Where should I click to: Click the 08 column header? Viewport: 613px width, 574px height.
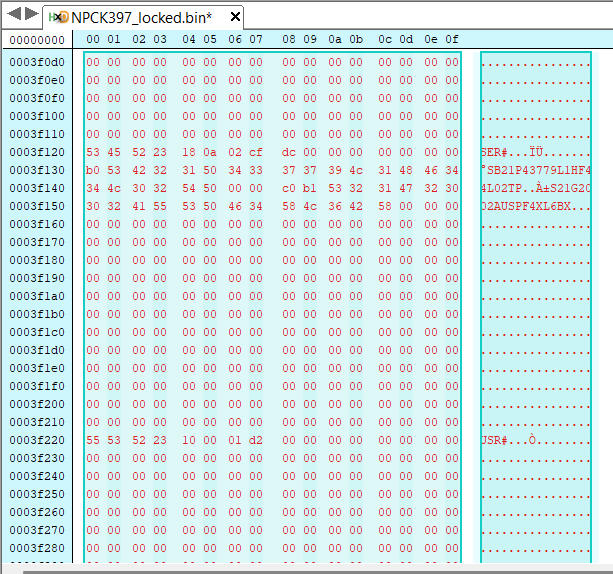(289, 39)
